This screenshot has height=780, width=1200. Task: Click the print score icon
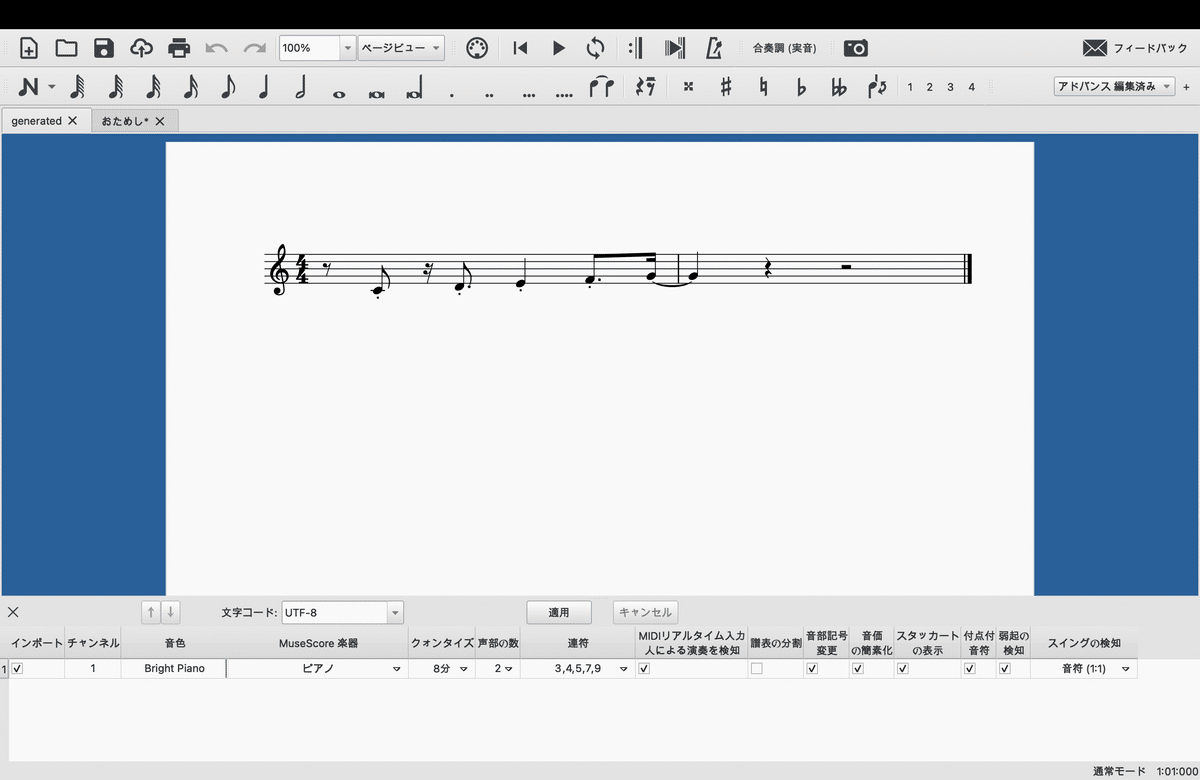coord(178,47)
